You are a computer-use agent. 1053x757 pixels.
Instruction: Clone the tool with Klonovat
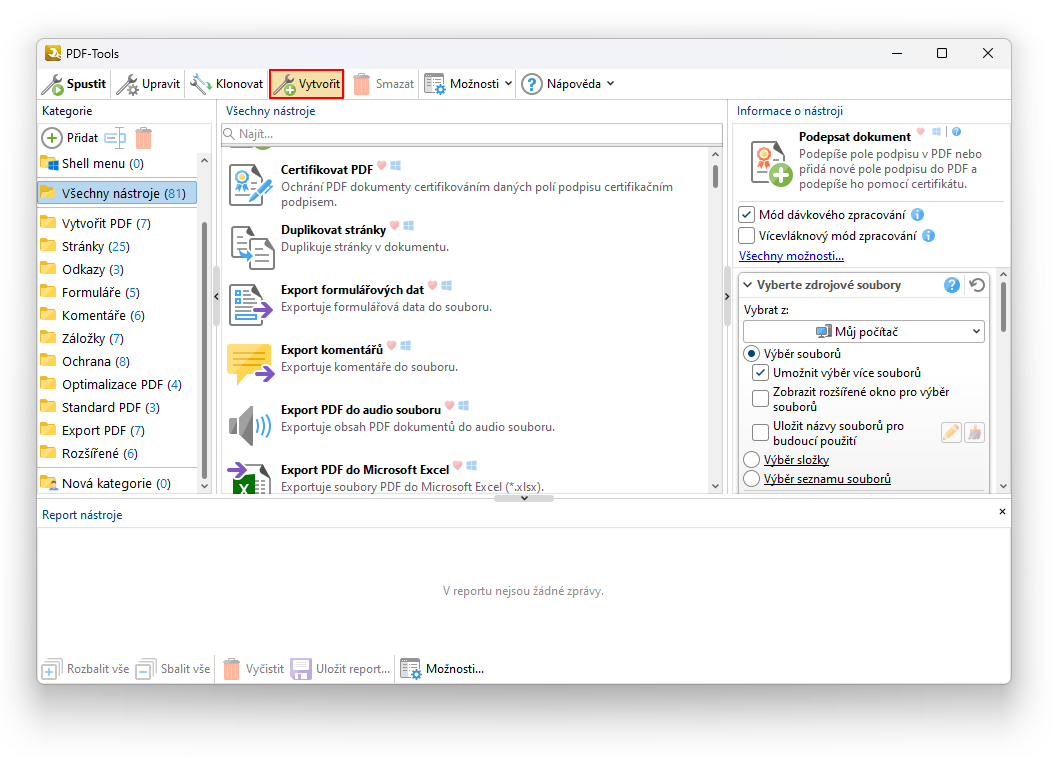pyautogui.click(x=227, y=84)
